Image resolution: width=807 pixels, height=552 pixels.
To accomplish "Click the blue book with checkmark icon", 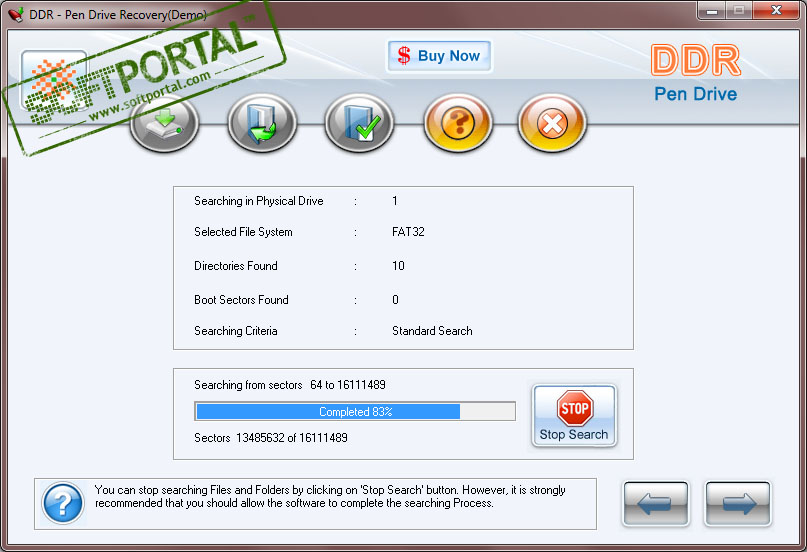I will (x=359, y=123).
